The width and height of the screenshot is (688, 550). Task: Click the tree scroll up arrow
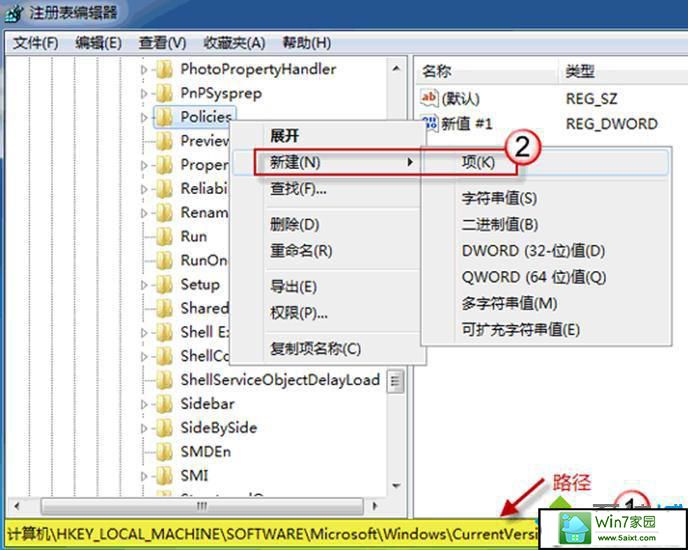tap(396, 68)
